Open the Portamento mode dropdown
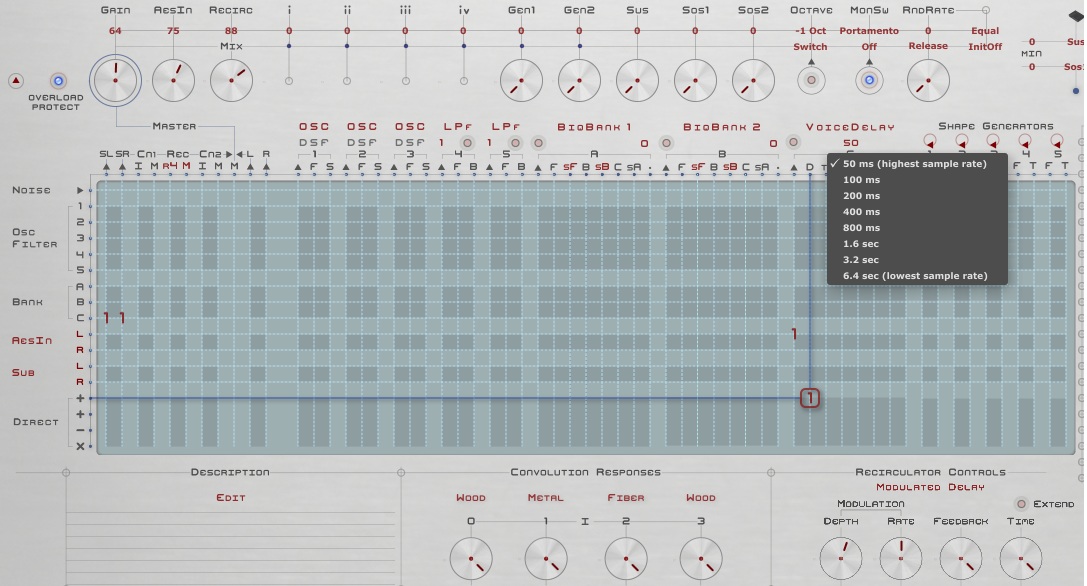Image resolution: width=1087 pixels, height=586 pixels. click(869, 31)
